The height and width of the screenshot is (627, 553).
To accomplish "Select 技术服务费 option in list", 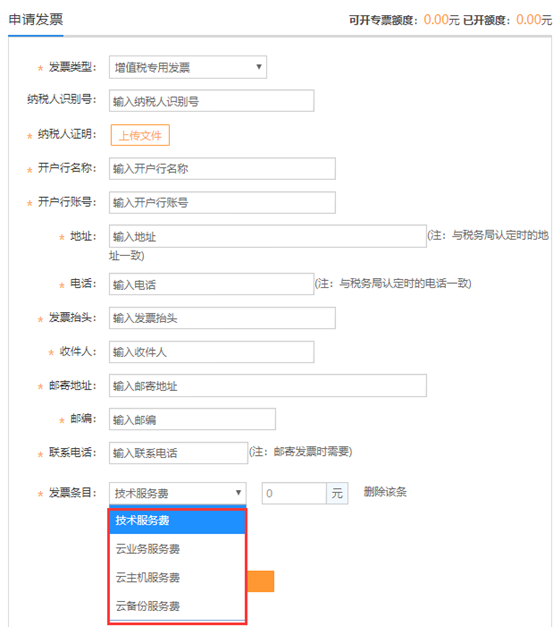I will tap(177, 521).
